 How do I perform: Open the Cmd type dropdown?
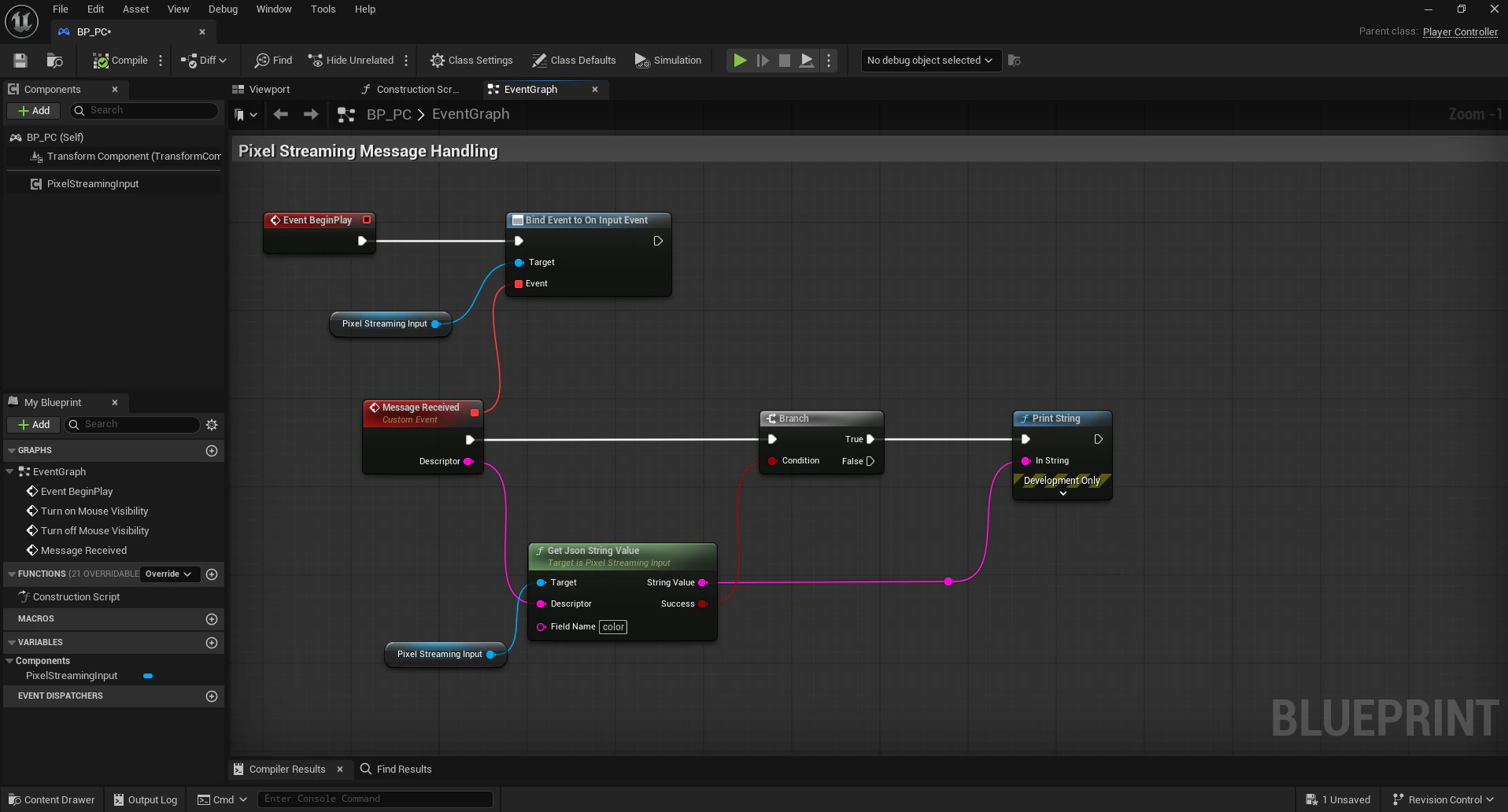tap(222, 799)
